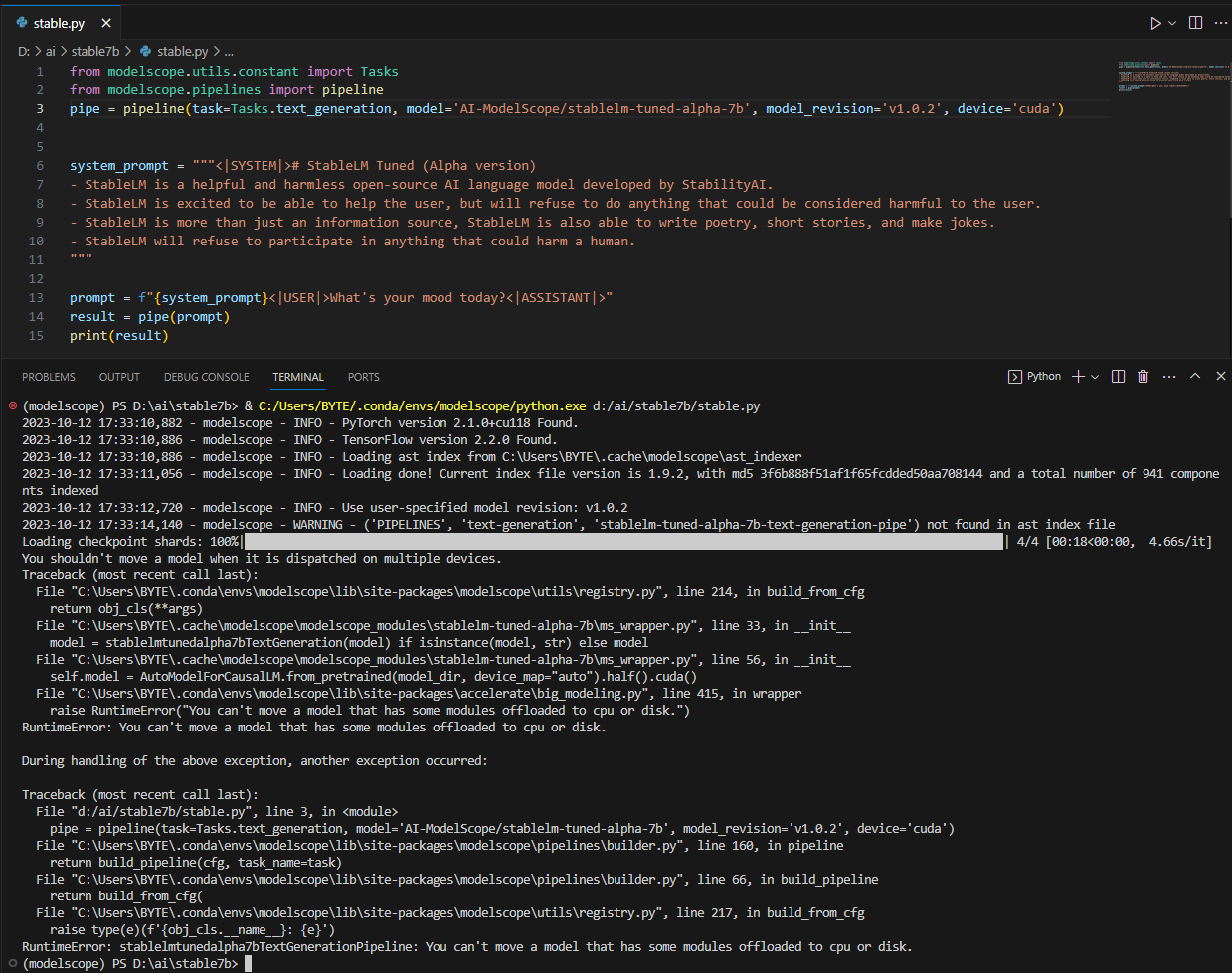Switch to the PROBLEMS panel tab

click(x=49, y=377)
